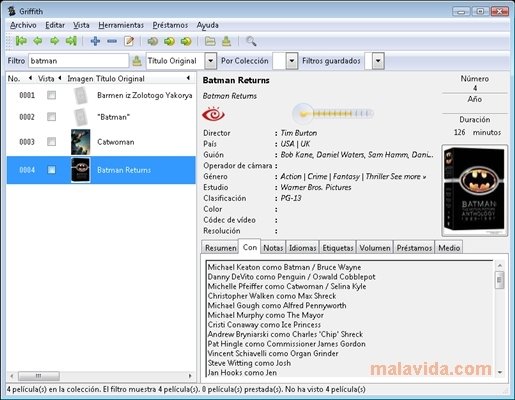Screen dimensions: 515x400
Task: Open the folder icon in toolbar
Action: coord(210,41)
